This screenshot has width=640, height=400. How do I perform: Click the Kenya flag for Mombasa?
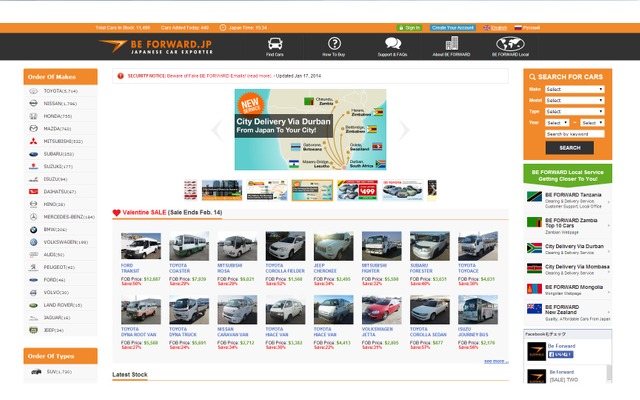click(x=534, y=268)
